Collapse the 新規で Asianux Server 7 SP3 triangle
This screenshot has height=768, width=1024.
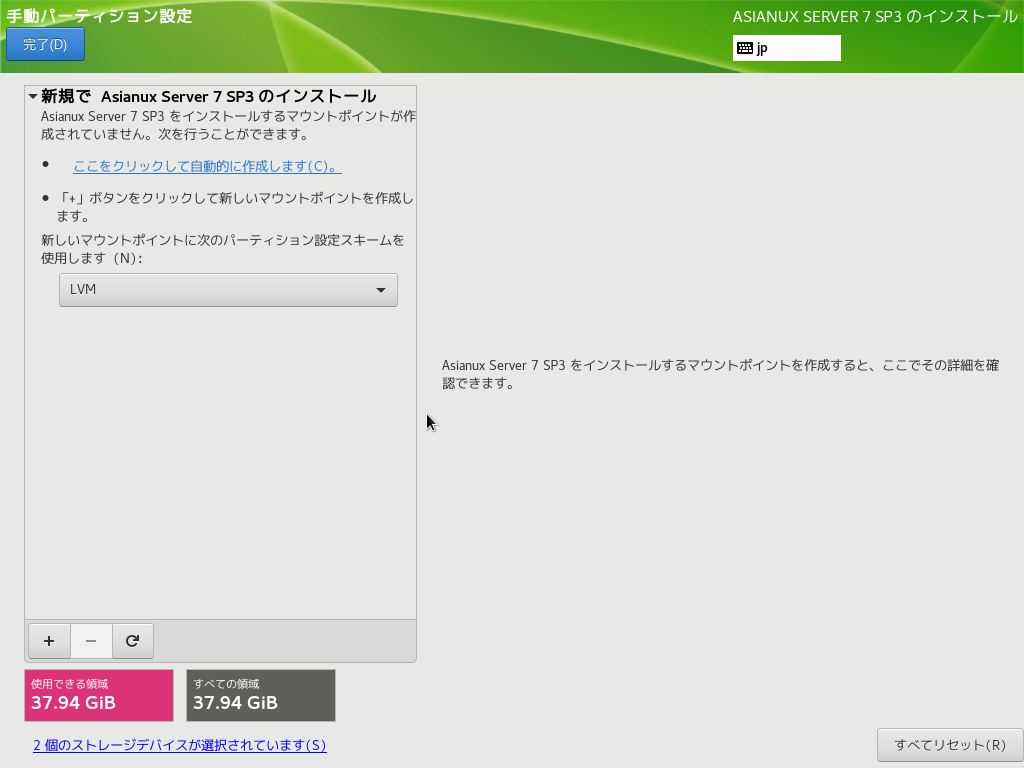click(33, 97)
